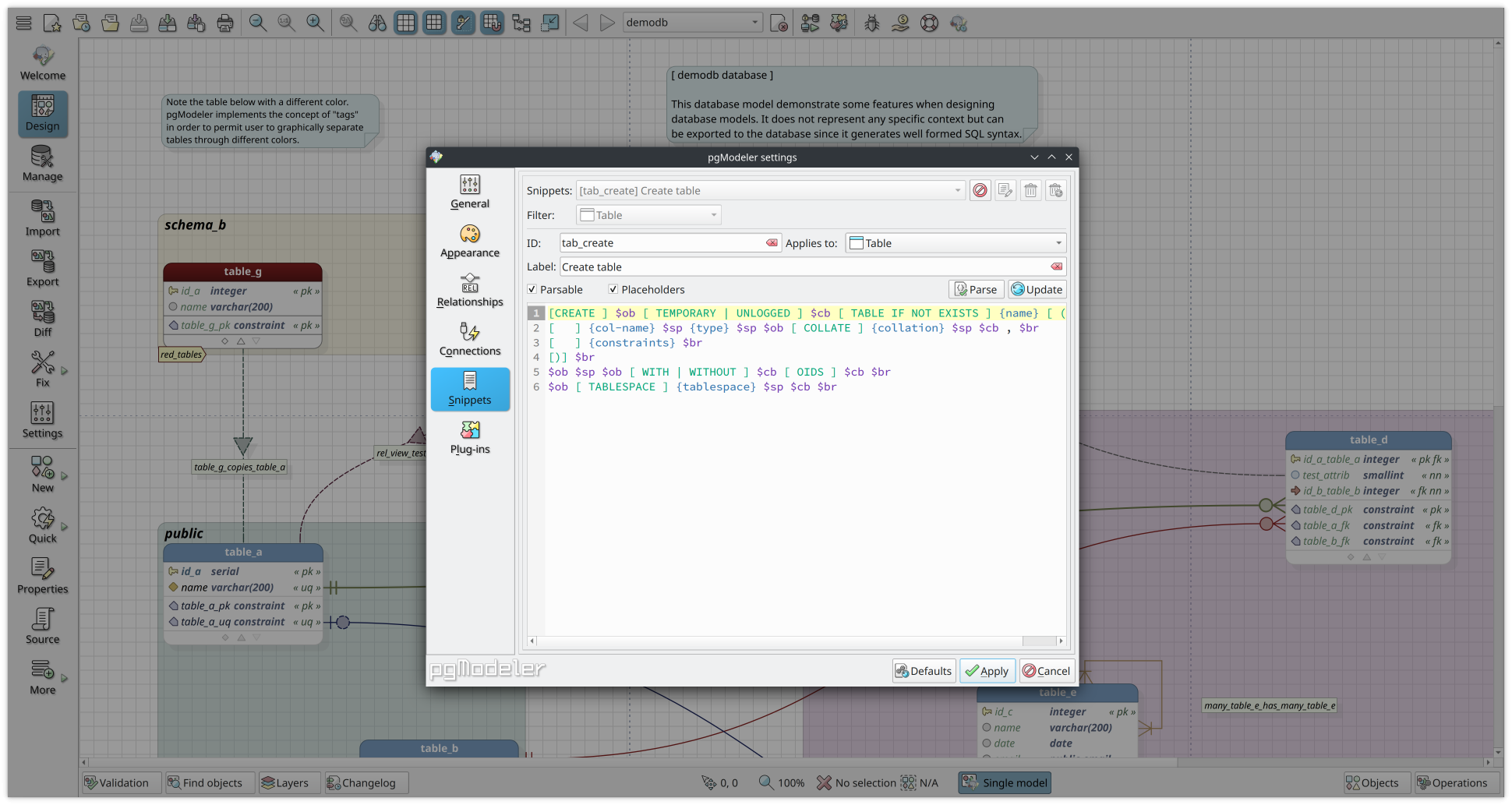Click the Defaults button

(x=924, y=671)
